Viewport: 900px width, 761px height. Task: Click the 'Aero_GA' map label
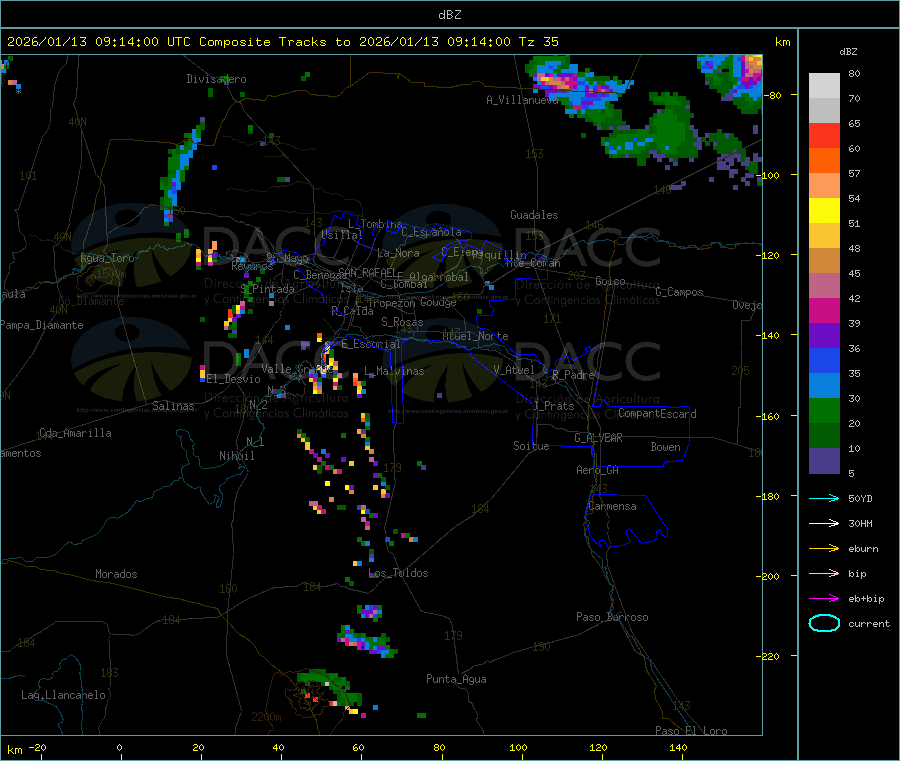pyautogui.click(x=597, y=470)
